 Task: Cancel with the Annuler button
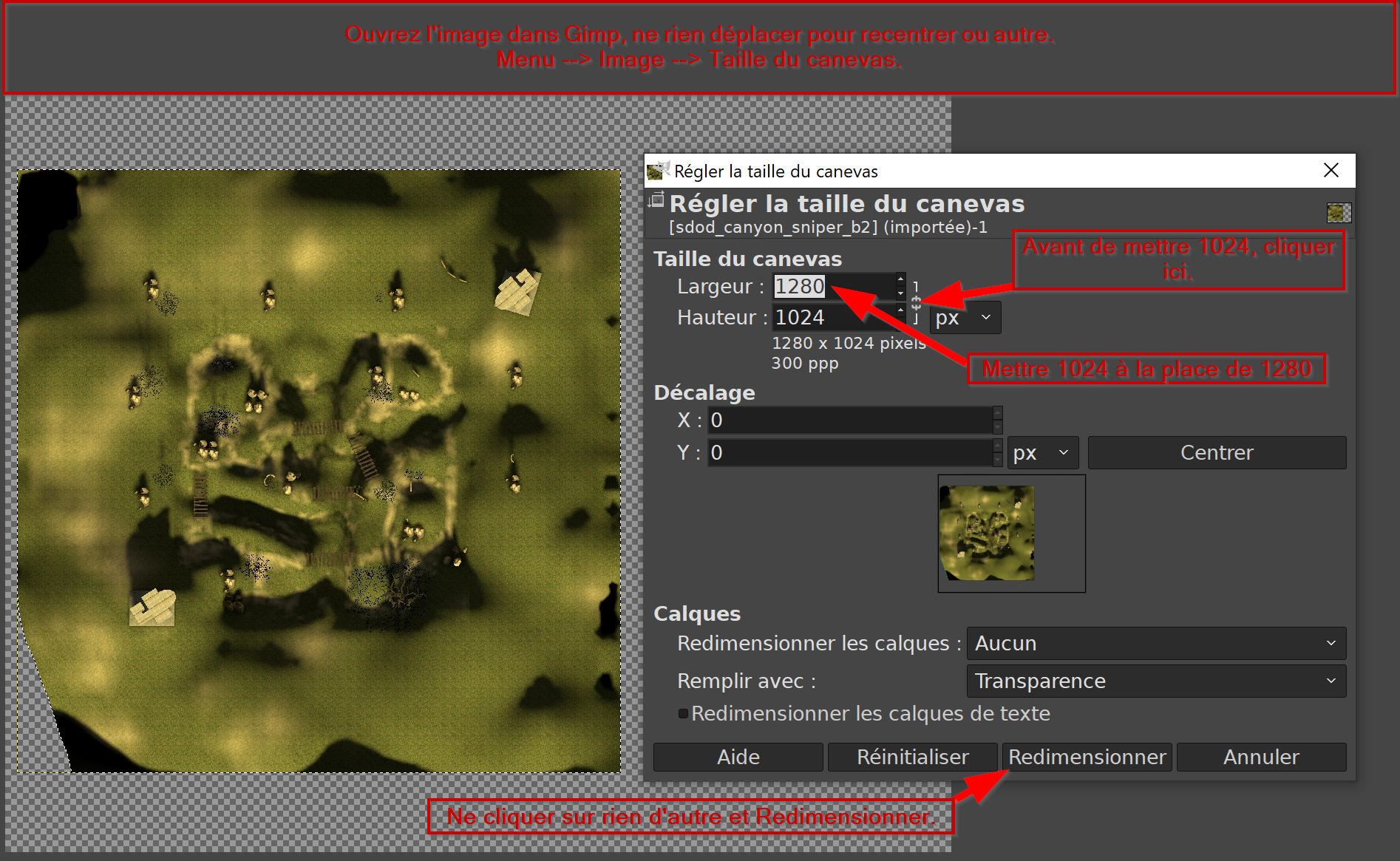pos(1260,758)
